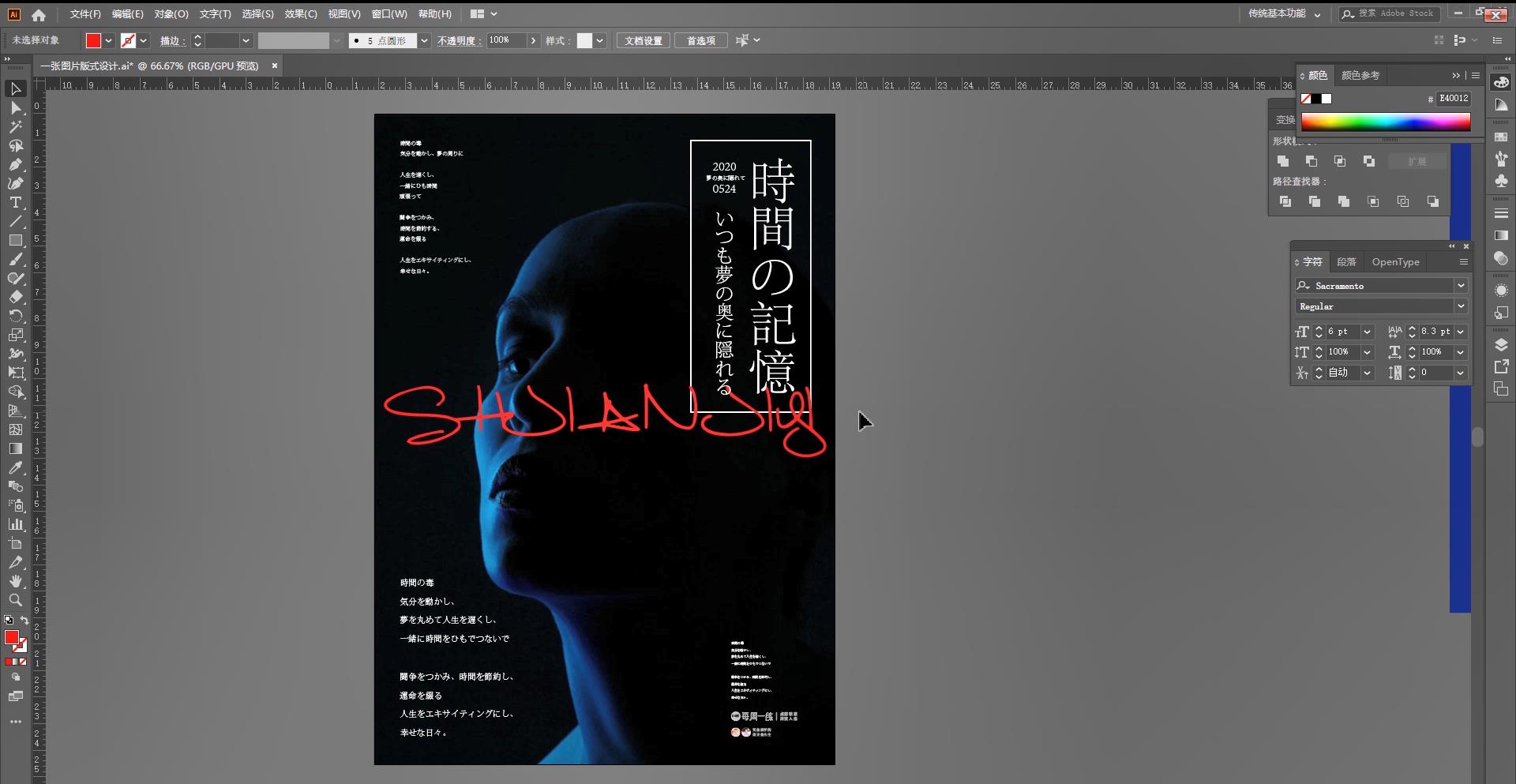Select the Type tool
This screenshot has height=784, width=1516.
pyautogui.click(x=16, y=202)
